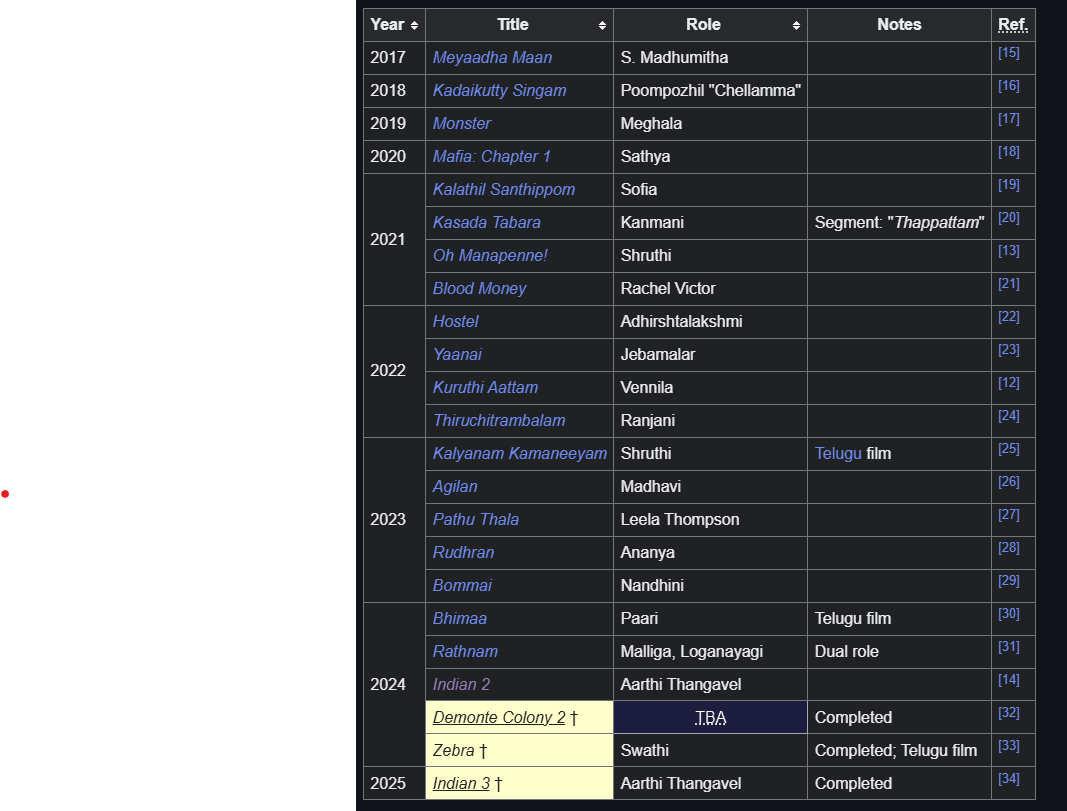The width and height of the screenshot is (1067, 811).
Task: Open the Kalyanam Kamaneeyam link
Action: (x=519, y=454)
